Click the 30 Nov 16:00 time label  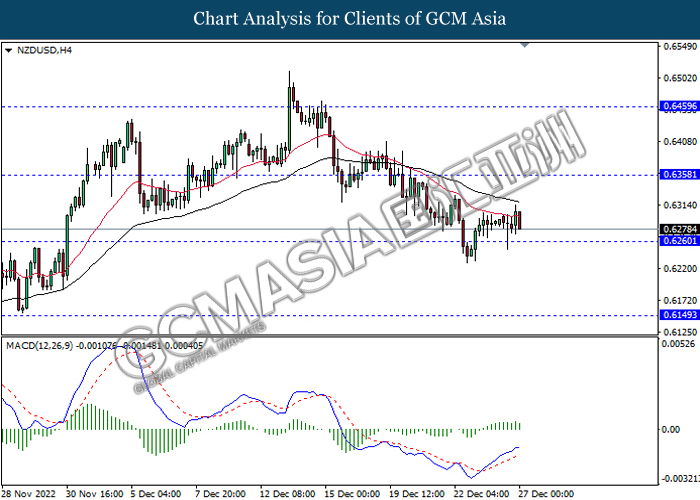tap(95, 494)
